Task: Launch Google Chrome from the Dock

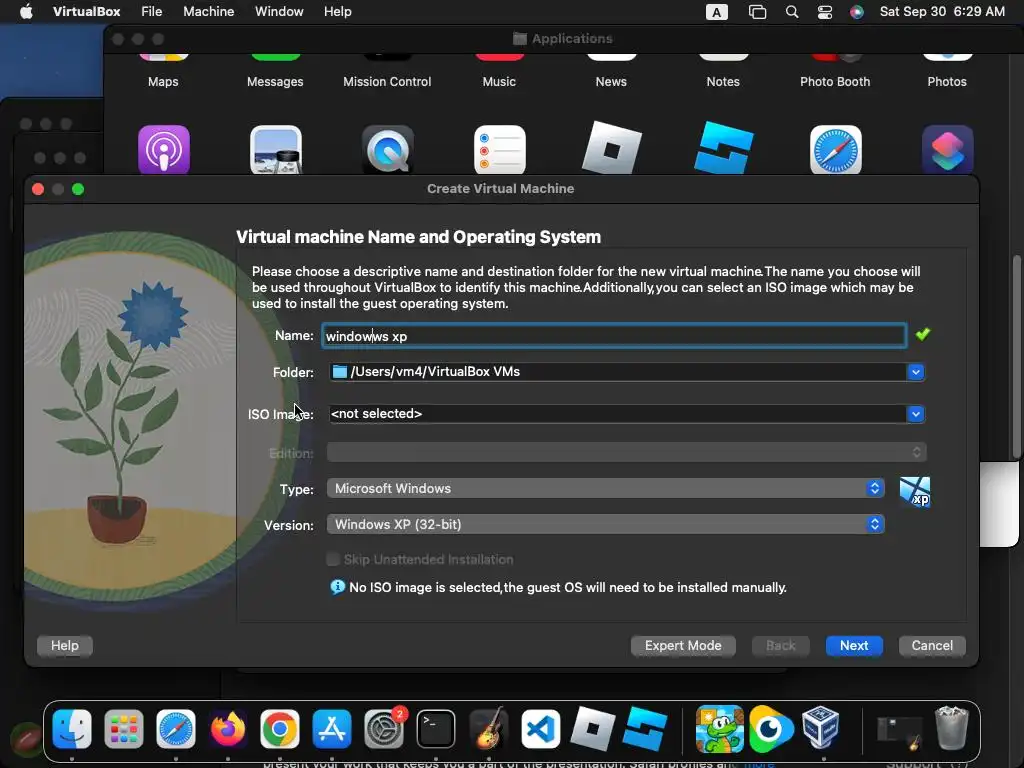Action: (280, 728)
